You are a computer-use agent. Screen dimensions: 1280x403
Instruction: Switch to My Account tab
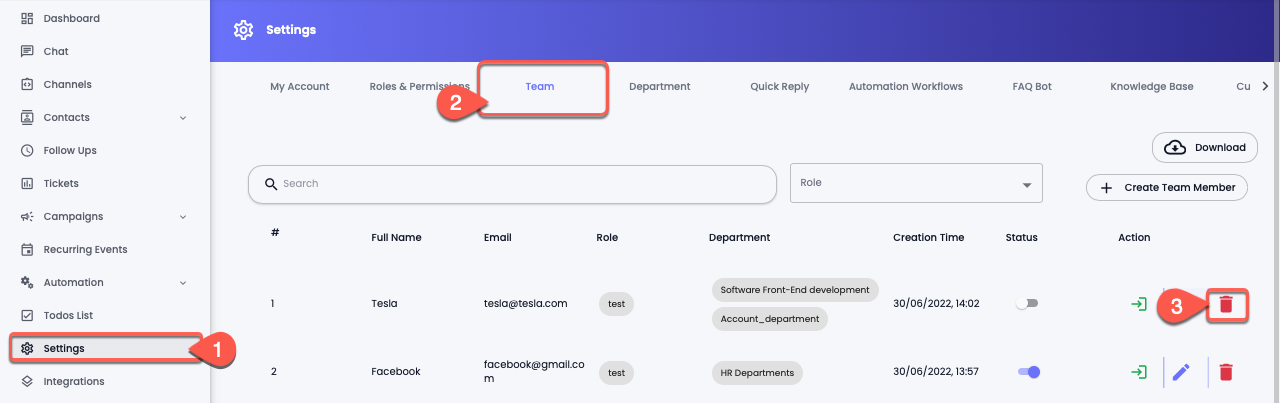pyautogui.click(x=300, y=86)
